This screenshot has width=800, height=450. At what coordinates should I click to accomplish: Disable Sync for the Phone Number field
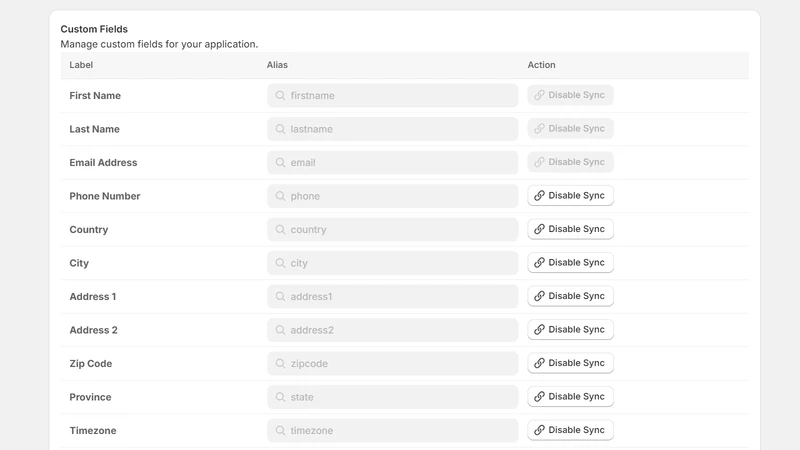(570, 195)
